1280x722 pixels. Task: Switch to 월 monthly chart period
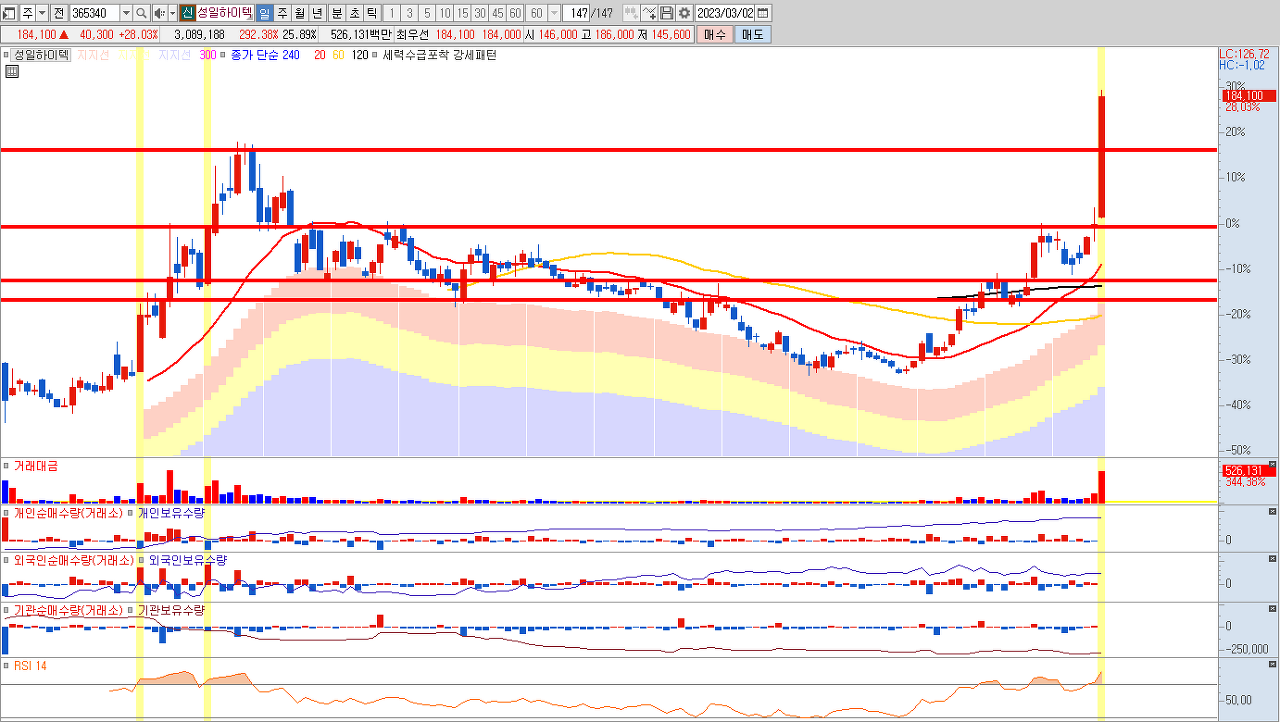pyautogui.click(x=299, y=13)
